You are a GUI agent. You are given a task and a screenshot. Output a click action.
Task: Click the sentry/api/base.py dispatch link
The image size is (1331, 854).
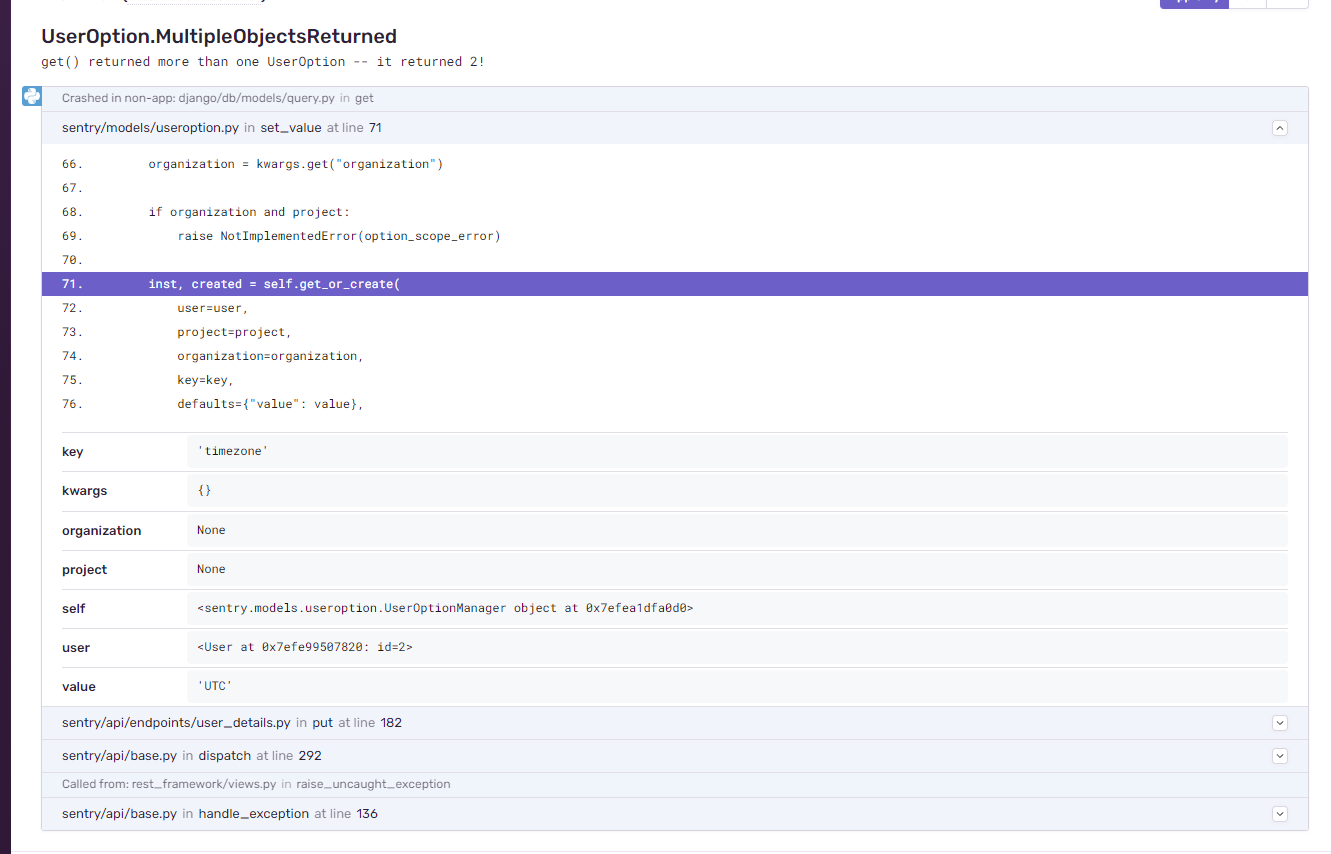pos(121,756)
